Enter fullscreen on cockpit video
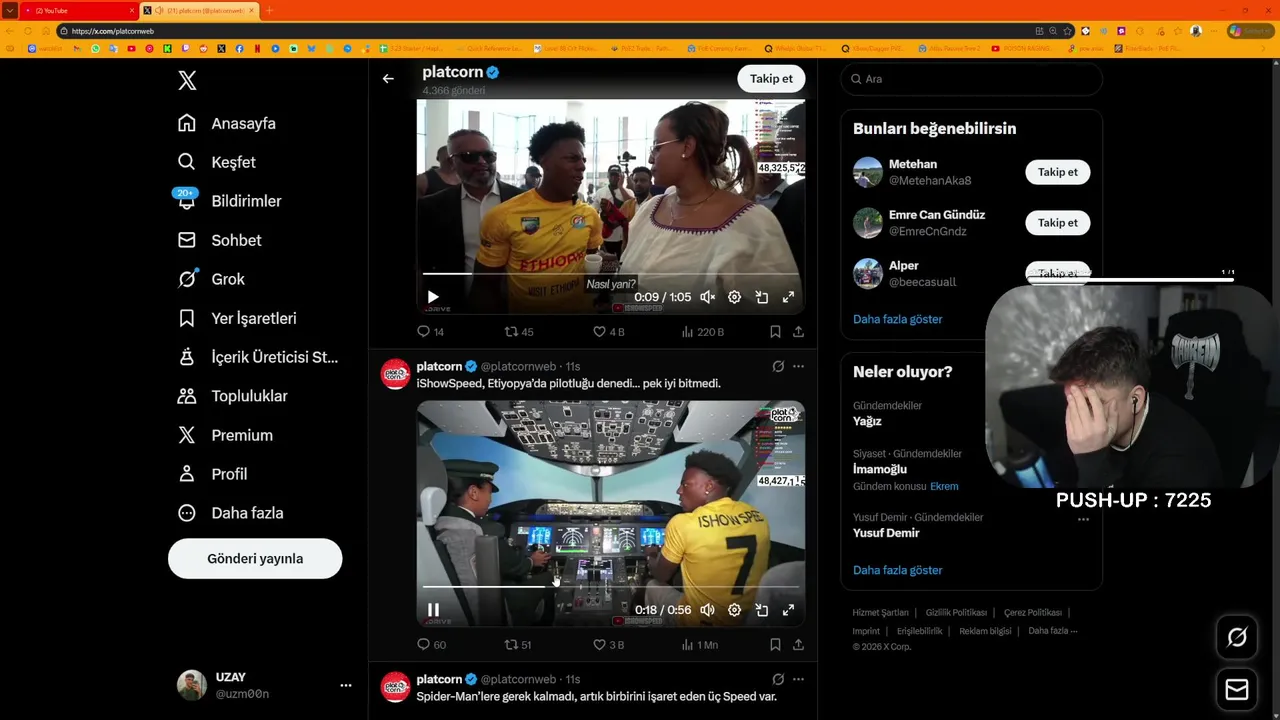Image resolution: width=1280 pixels, height=720 pixels. click(788, 610)
